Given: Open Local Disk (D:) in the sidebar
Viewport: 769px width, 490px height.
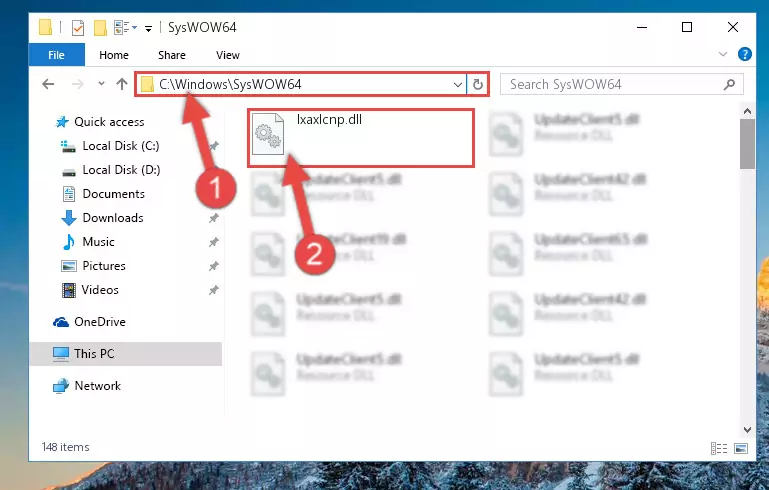Looking at the screenshot, I should pyautogui.click(x=121, y=170).
